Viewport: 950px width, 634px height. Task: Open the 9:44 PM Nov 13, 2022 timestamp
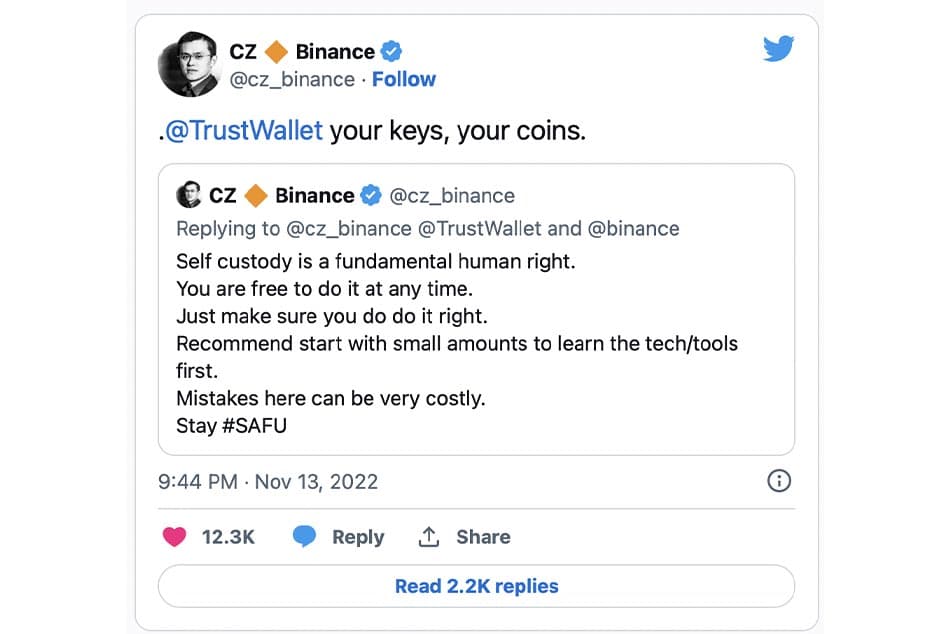coord(268,482)
